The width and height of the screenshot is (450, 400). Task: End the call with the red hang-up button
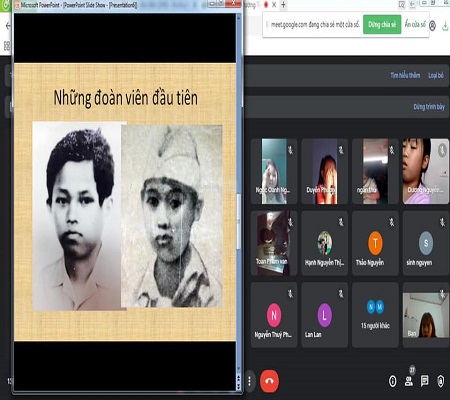269,381
